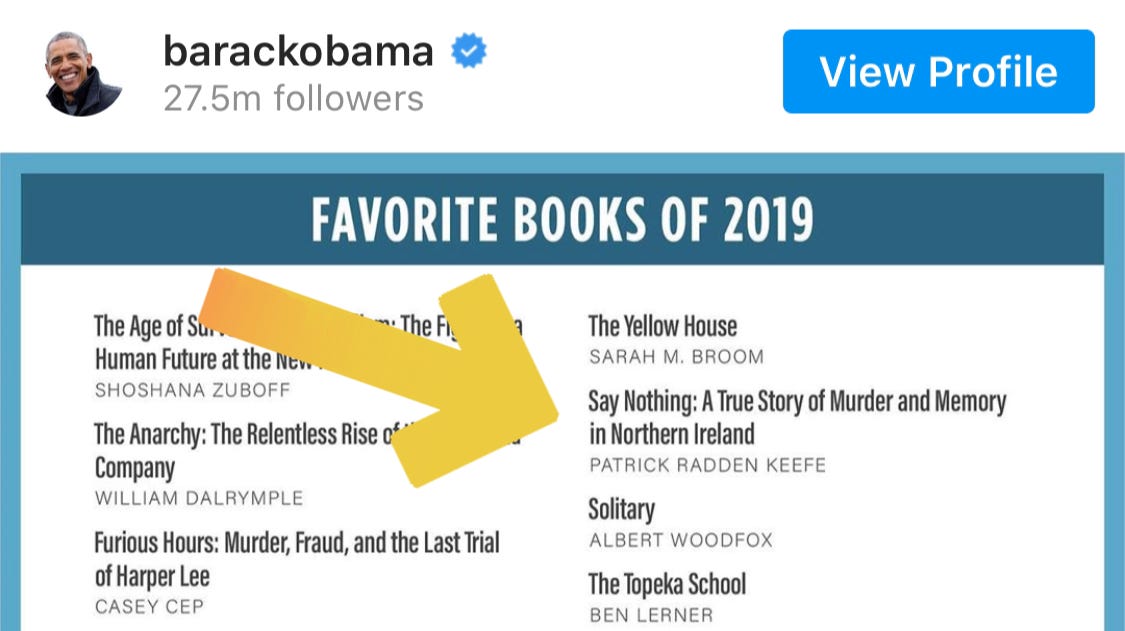Click the blue verified badge icon
1125x631 pixels.
coord(469,51)
